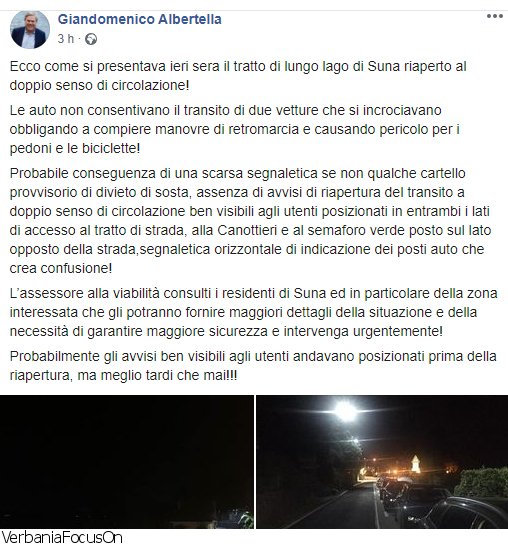Image resolution: width=508 pixels, height=545 pixels.
Task: Click the globe public-privacy icon
Action: click(x=91, y=39)
